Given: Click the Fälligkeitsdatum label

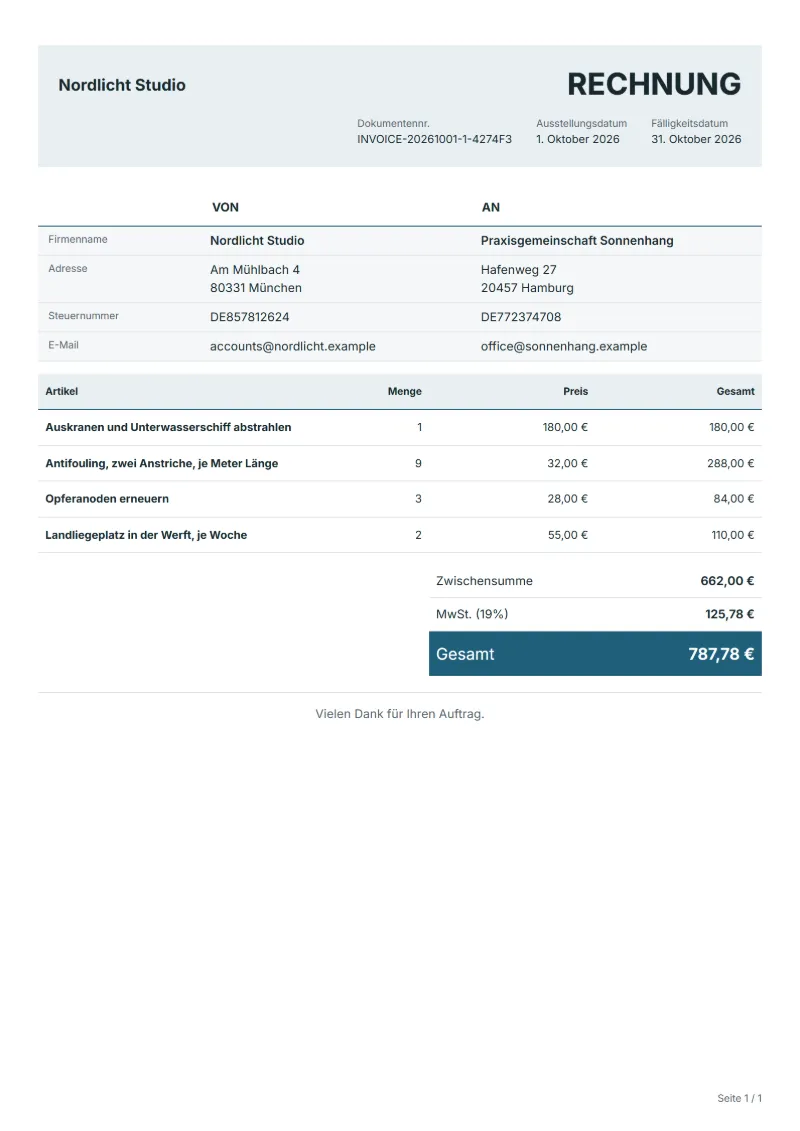Looking at the screenshot, I should (690, 123).
